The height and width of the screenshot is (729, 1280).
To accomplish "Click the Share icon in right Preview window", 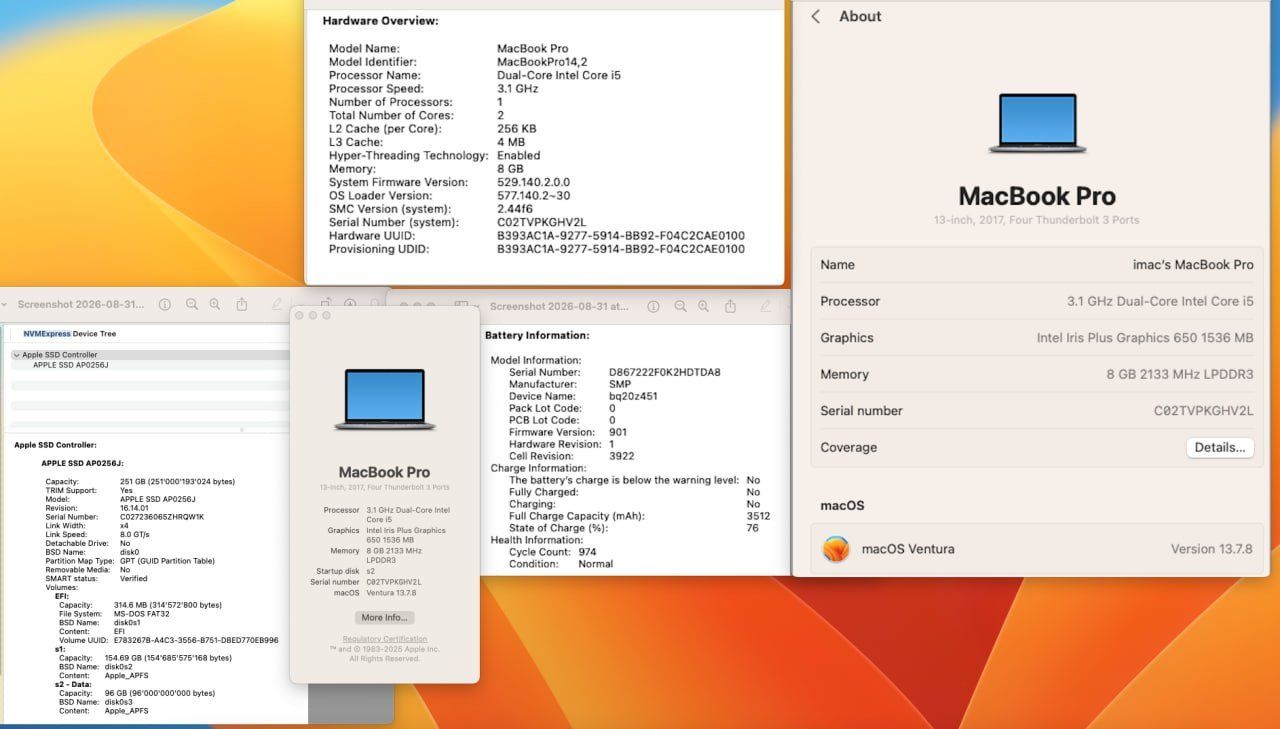I will 731,306.
